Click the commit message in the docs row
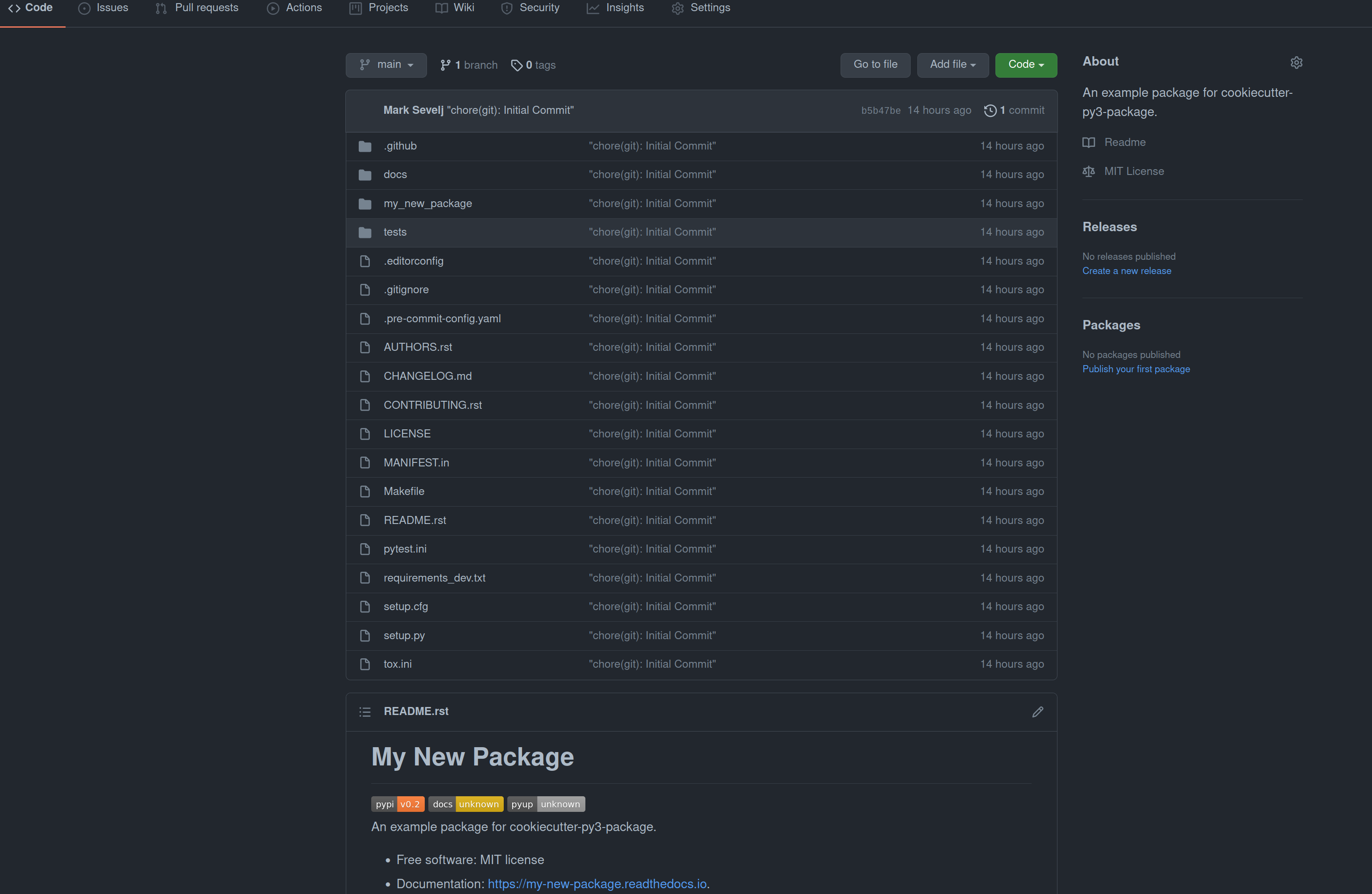1372x894 pixels. pos(652,175)
